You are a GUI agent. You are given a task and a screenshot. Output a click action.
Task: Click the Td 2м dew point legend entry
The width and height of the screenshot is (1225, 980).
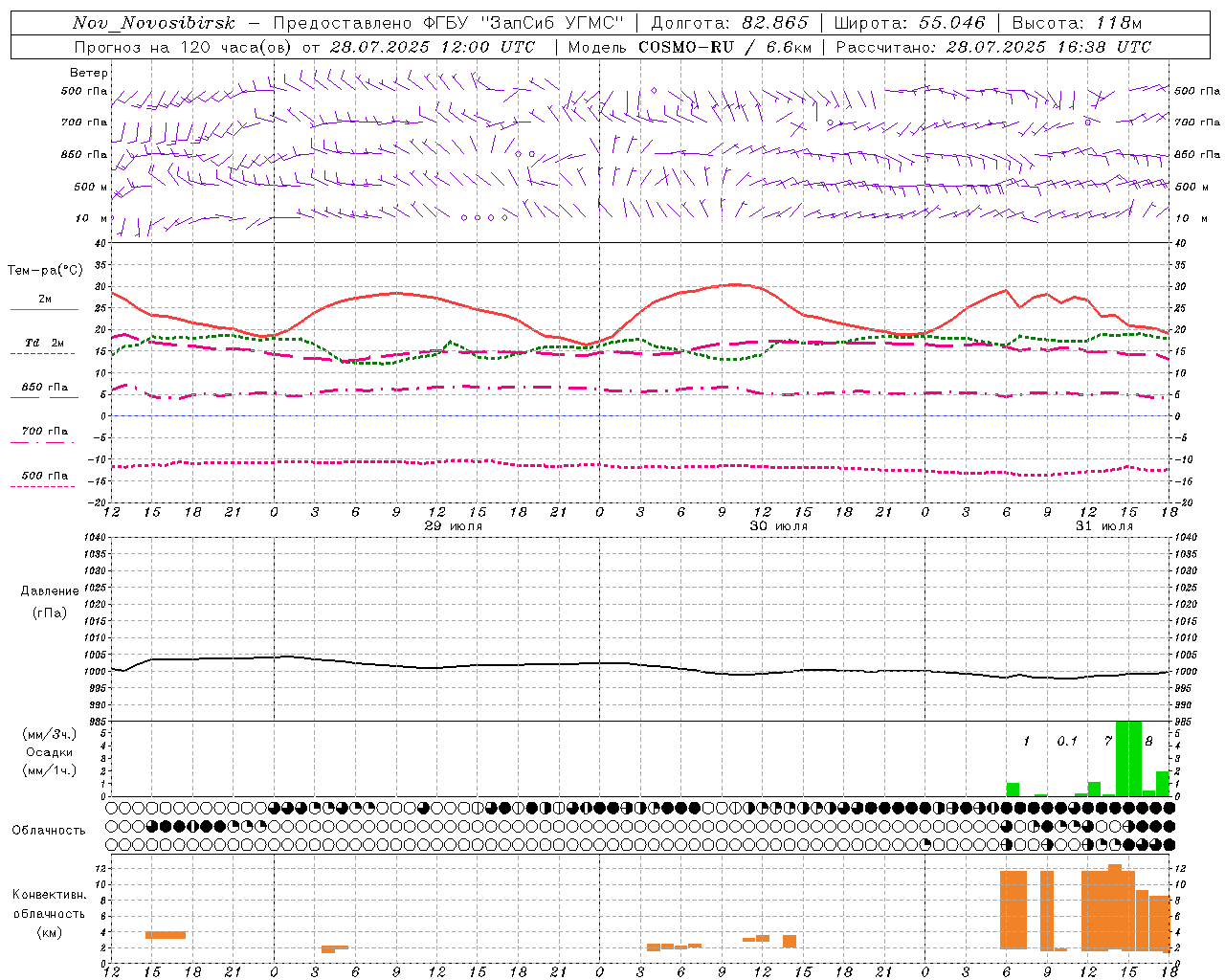44,343
